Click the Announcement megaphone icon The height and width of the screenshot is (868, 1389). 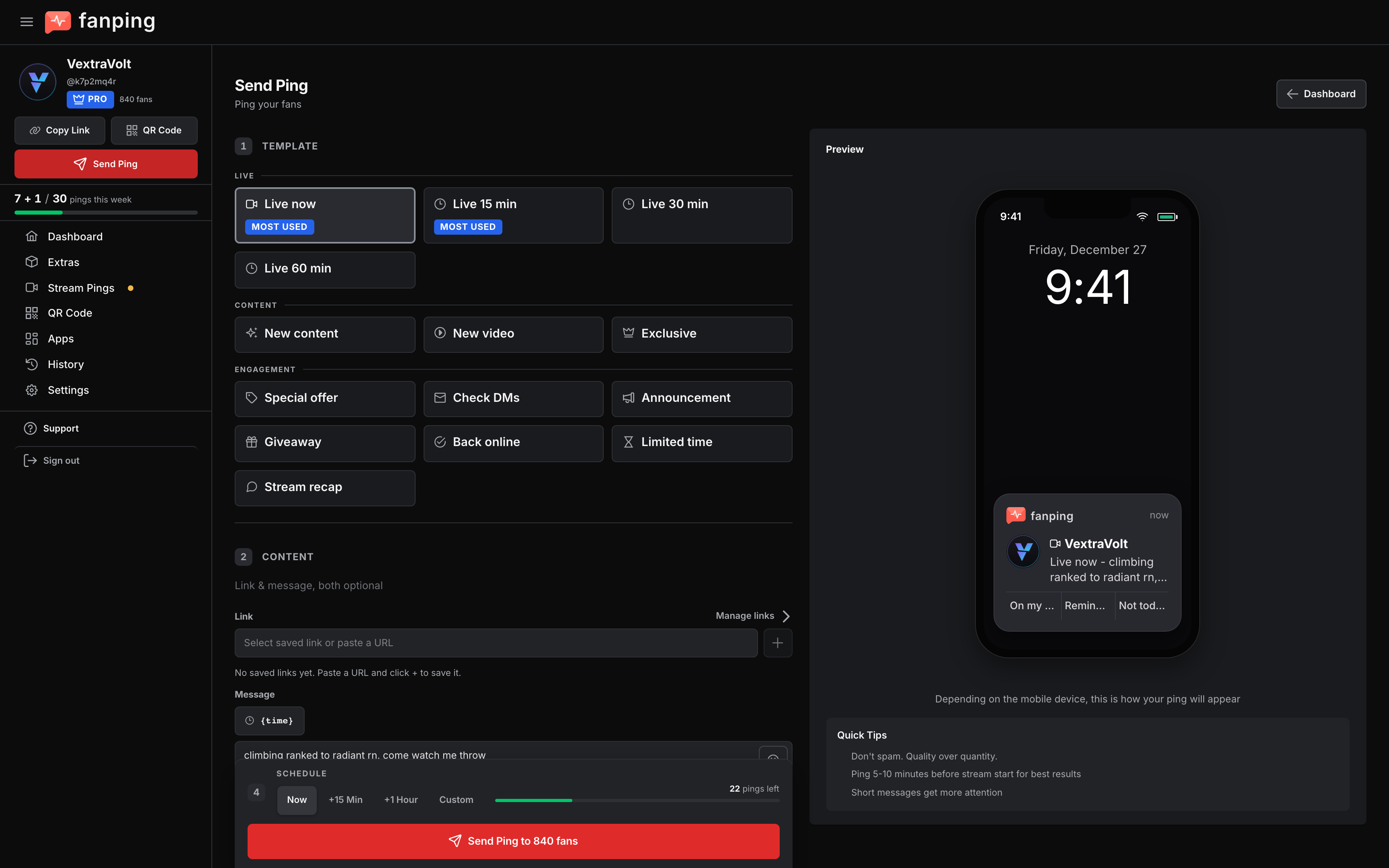click(x=629, y=398)
